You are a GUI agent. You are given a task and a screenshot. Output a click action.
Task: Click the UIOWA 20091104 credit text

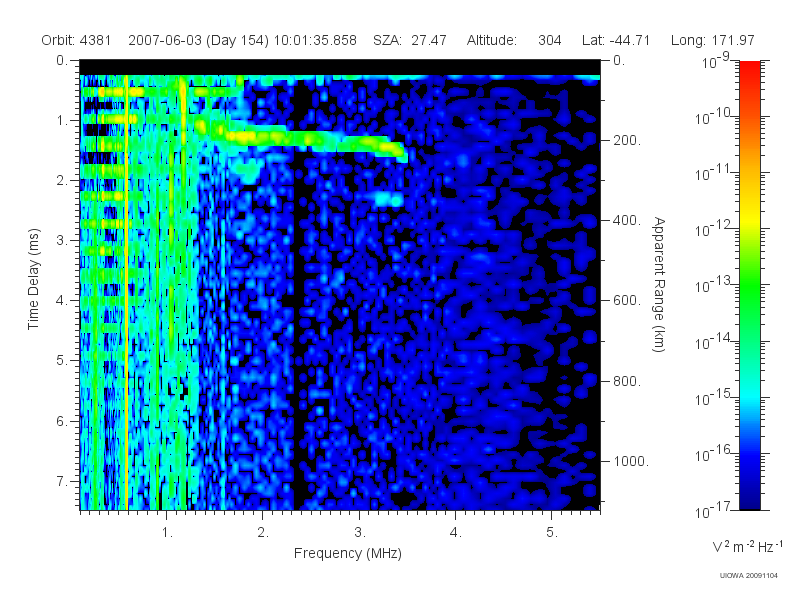748,576
